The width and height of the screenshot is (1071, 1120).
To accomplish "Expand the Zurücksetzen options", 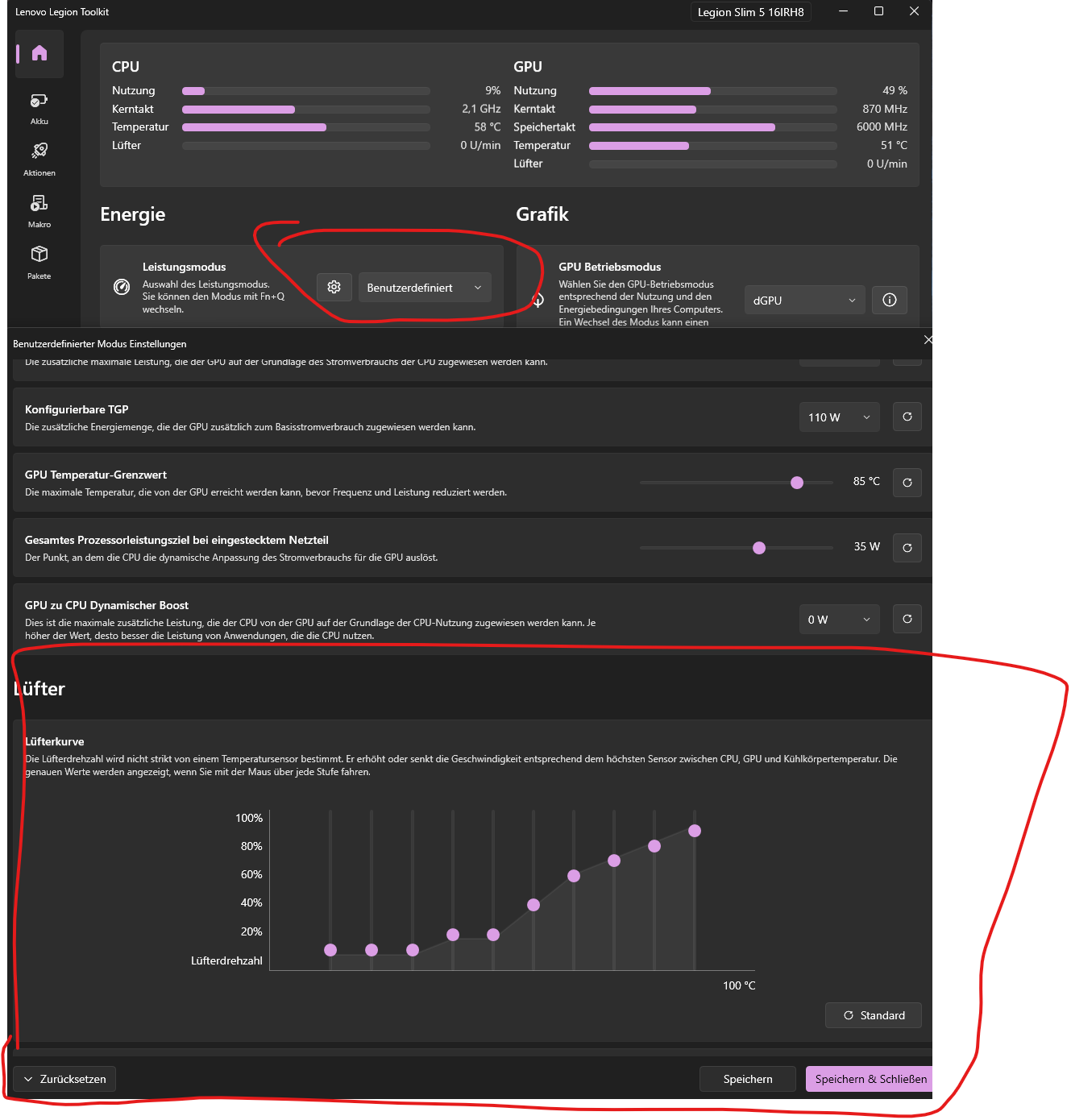I will (64, 1079).
